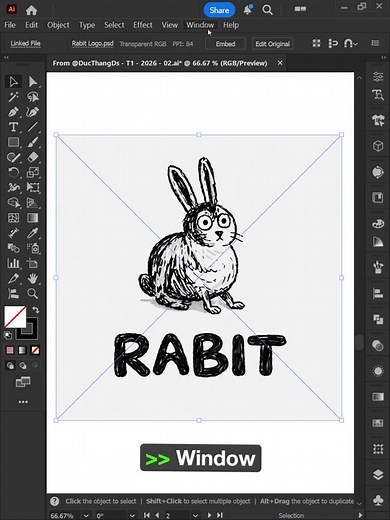390x520 pixels.
Task: Open the Layers panel icon
Action: 378,474
